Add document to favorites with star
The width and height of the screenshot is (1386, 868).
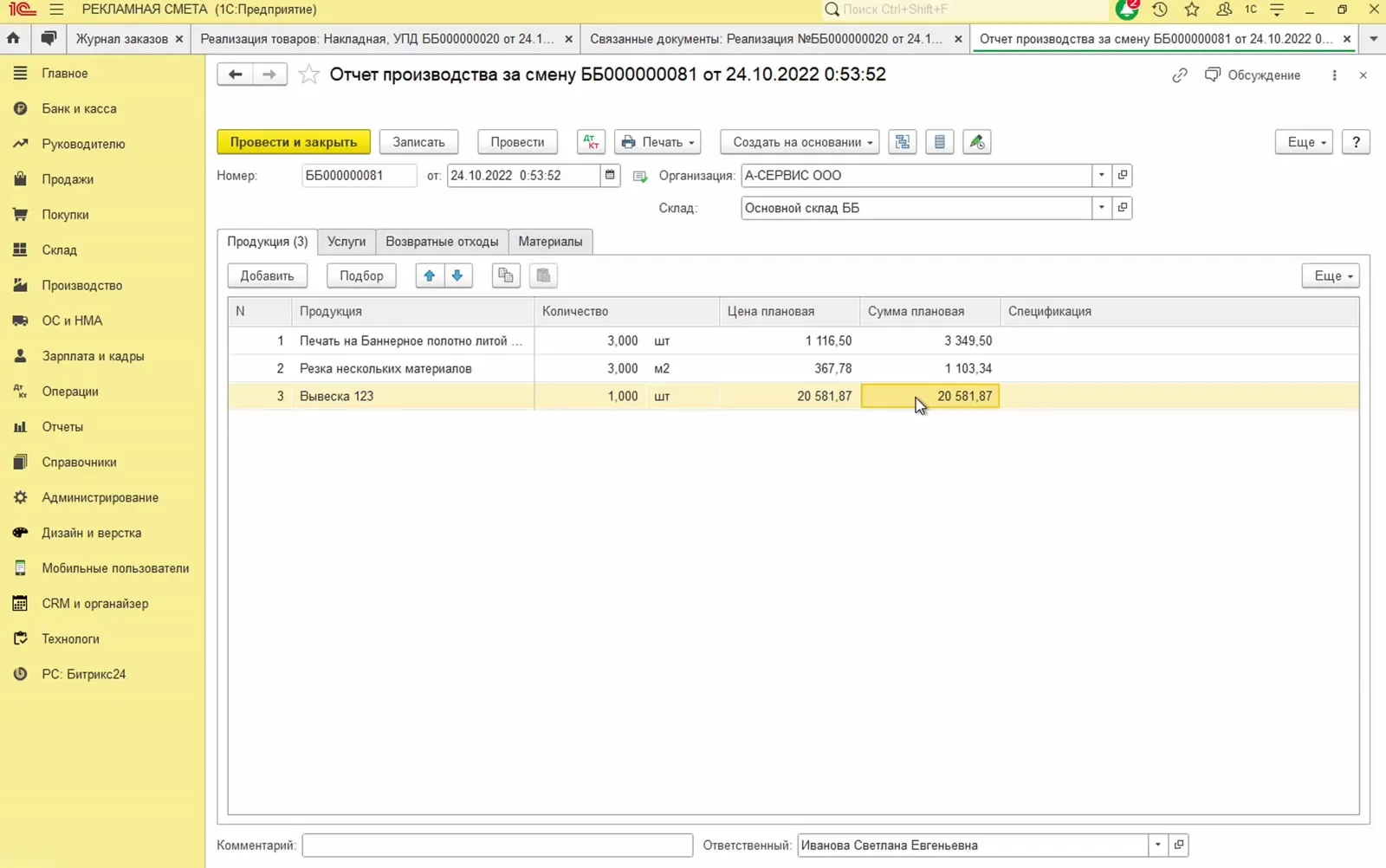[x=308, y=74]
